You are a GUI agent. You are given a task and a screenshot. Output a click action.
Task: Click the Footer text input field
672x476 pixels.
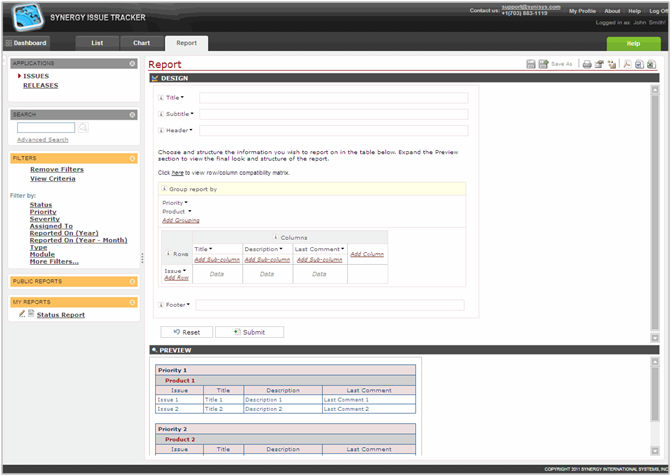tap(330, 305)
